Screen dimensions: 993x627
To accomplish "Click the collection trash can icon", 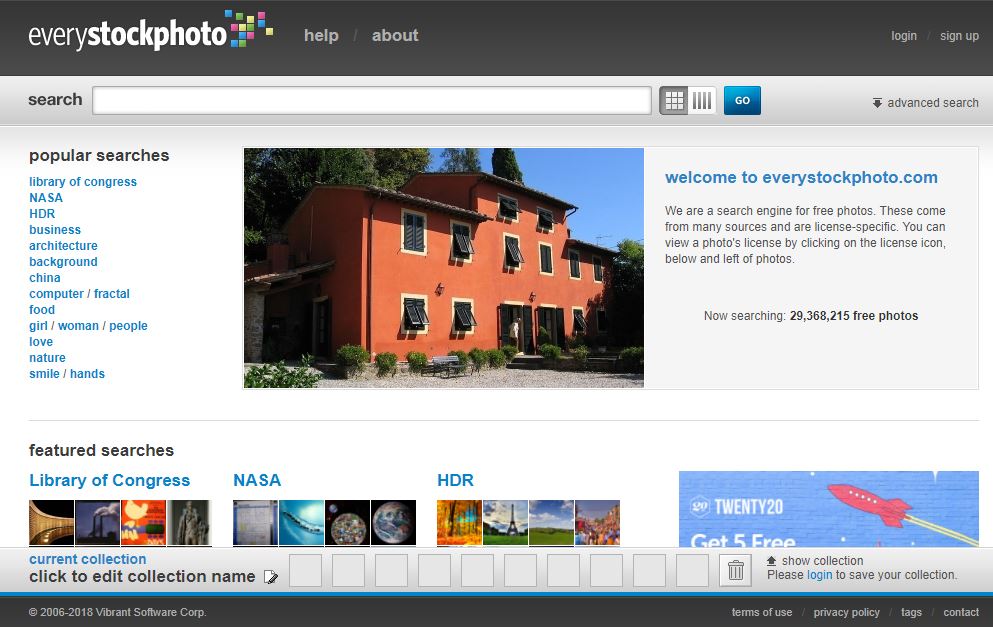I will pos(735,570).
